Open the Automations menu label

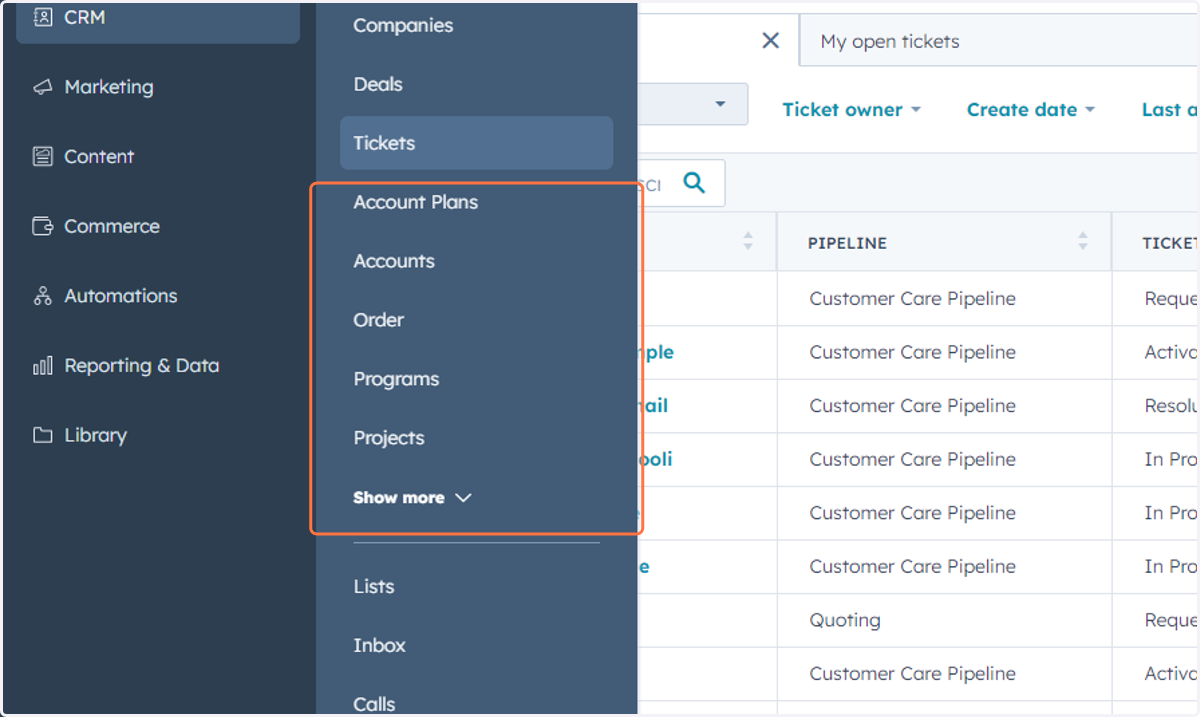[121, 296]
